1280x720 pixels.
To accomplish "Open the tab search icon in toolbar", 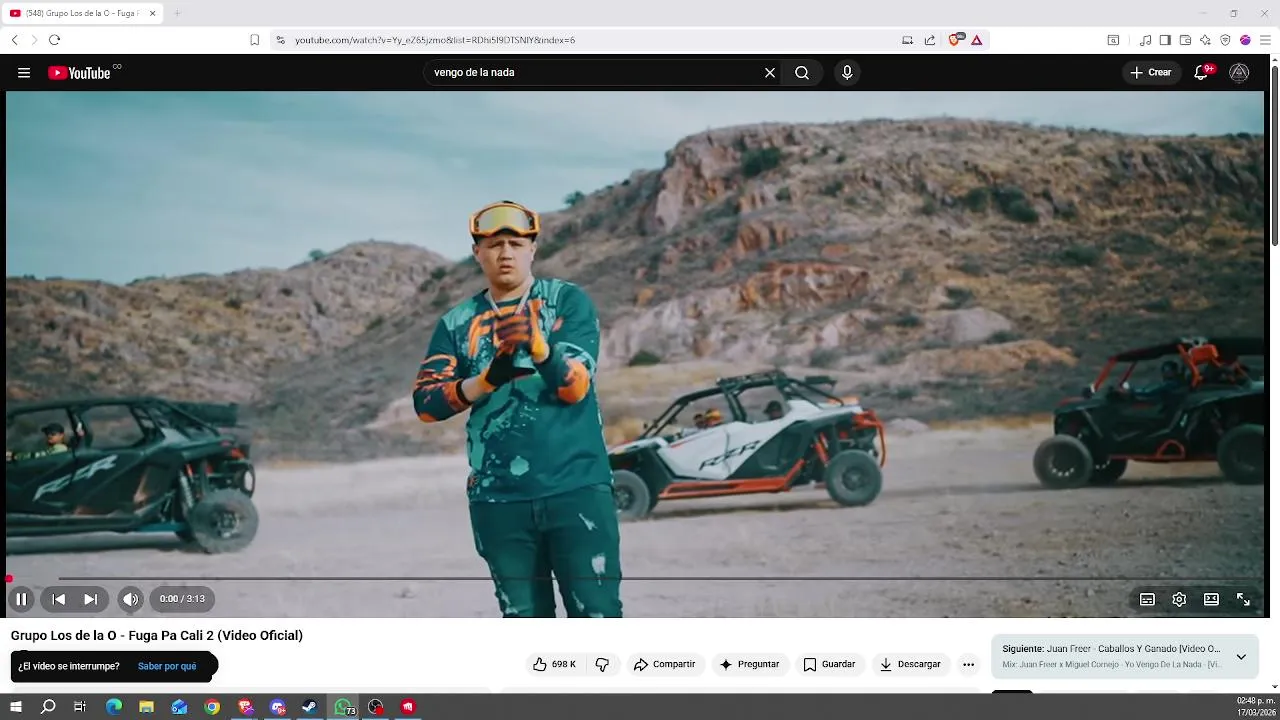I will (1113, 40).
